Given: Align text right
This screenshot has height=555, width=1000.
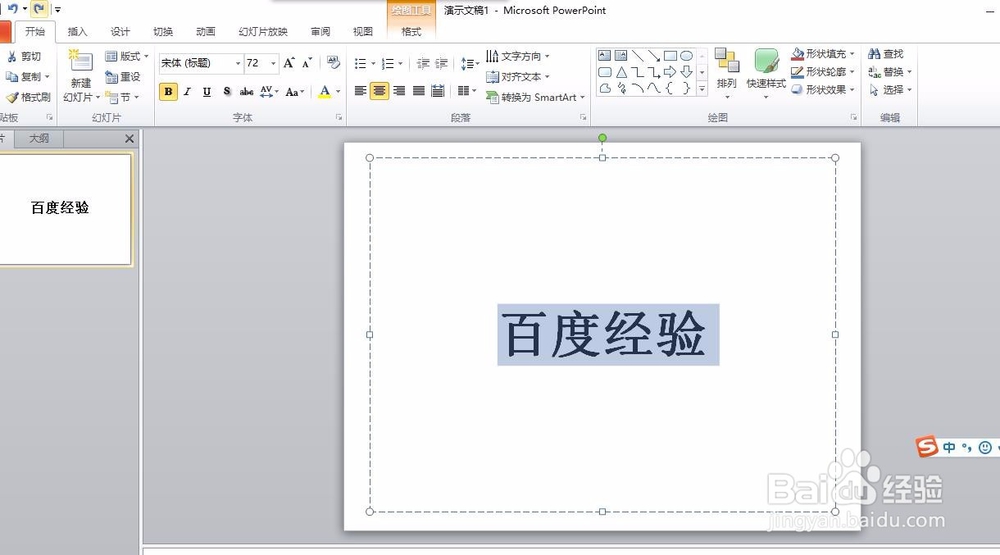Looking at the screenshot, I should coord(399,91).
